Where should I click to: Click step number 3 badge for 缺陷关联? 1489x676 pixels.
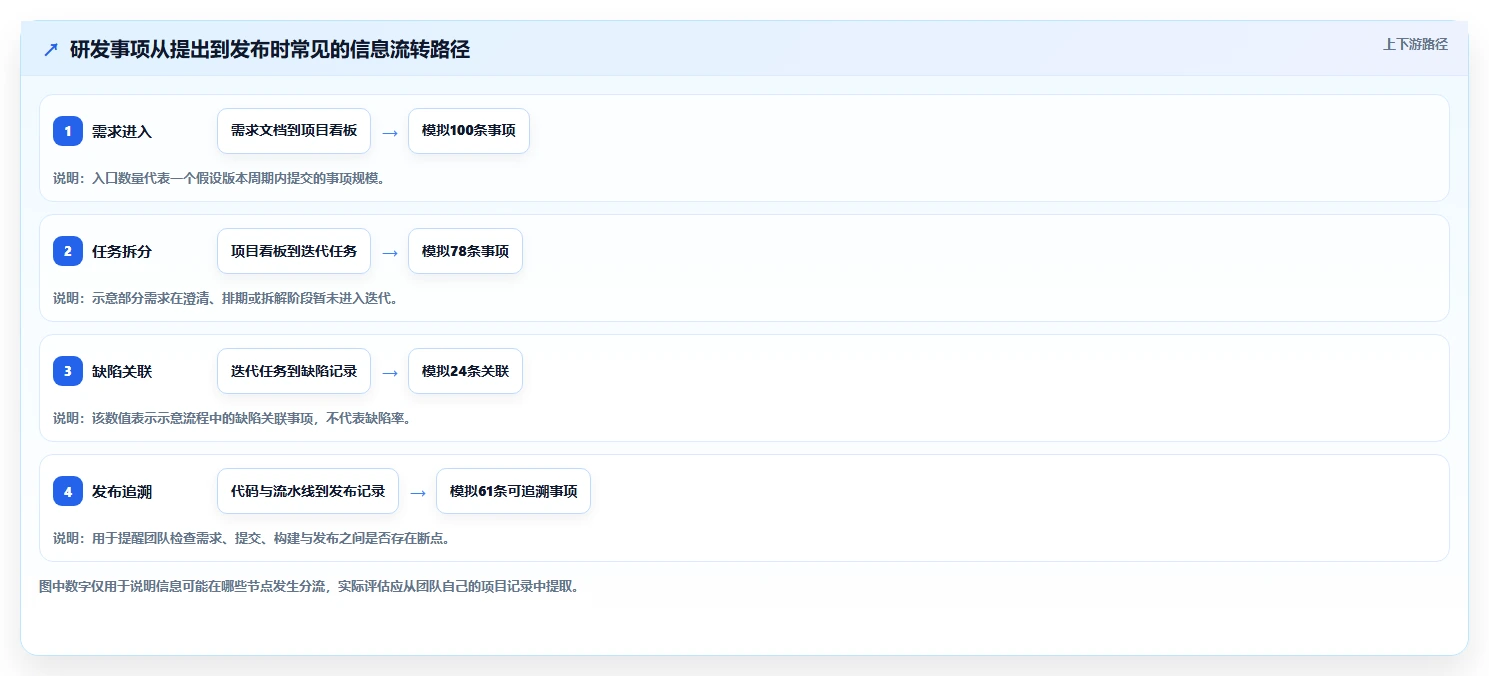click(x=68, y=371)
